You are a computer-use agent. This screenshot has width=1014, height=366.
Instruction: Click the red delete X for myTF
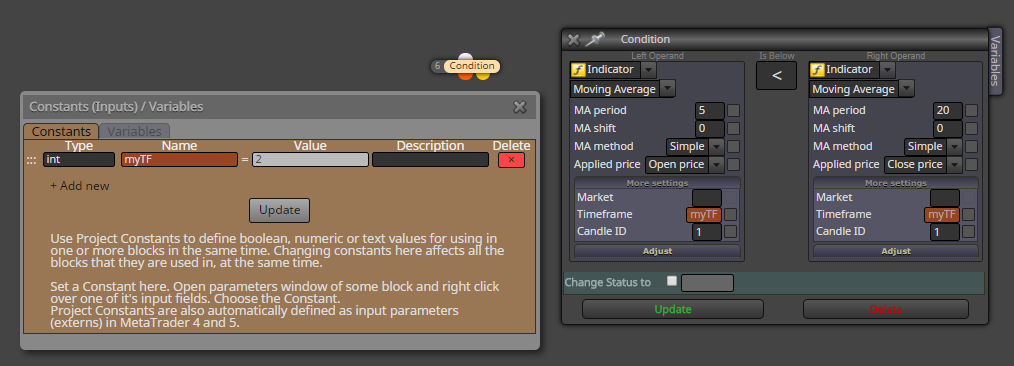coord(511,160)
